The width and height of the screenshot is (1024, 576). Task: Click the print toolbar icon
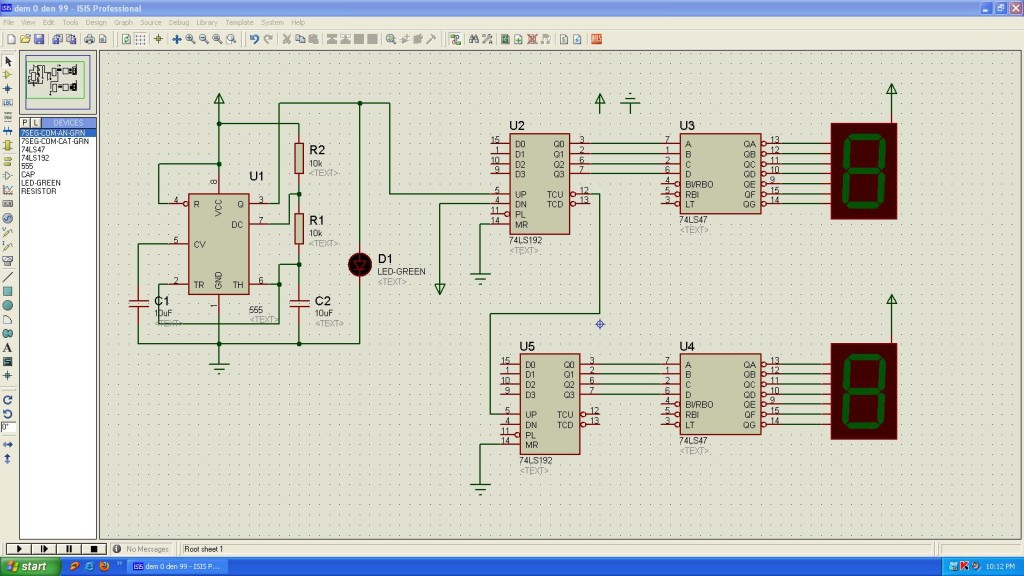click(89, 39)
